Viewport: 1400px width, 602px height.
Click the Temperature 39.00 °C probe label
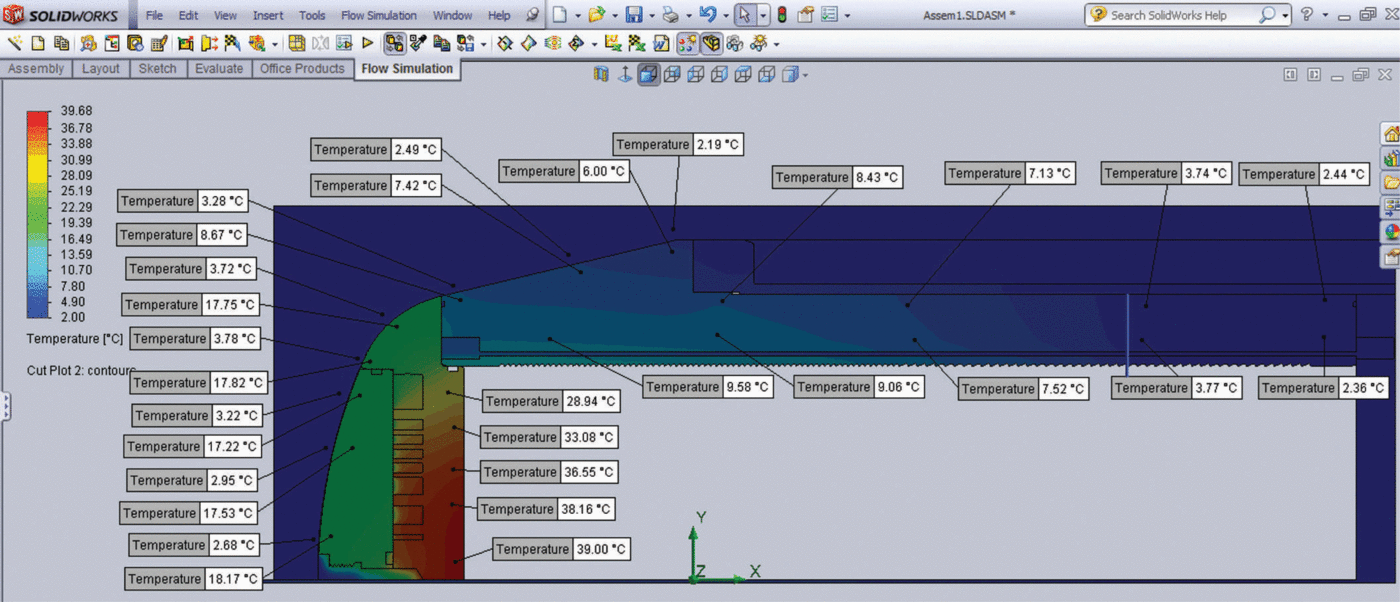(x=561, y=549)
